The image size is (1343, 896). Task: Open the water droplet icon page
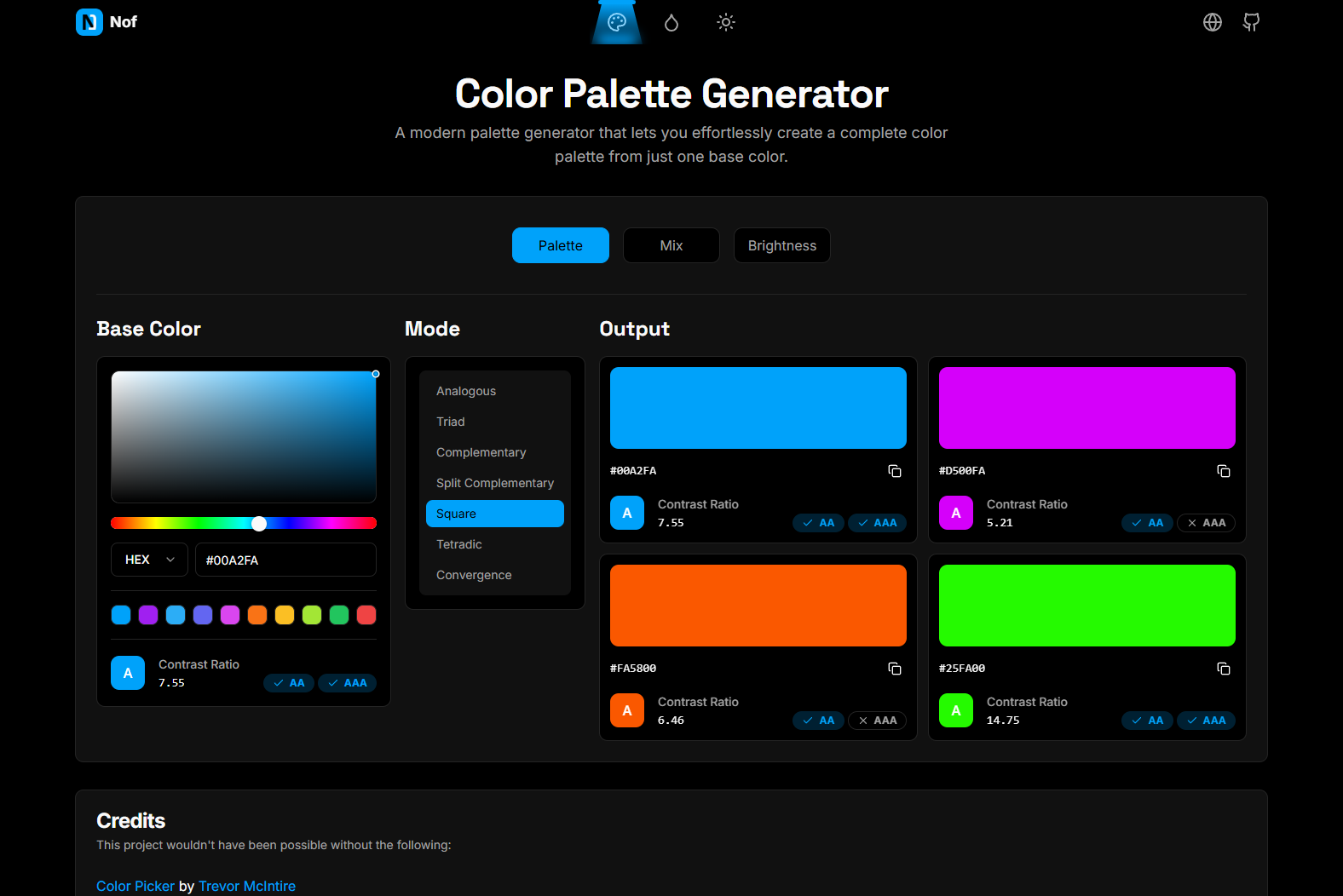pos(671,22)
